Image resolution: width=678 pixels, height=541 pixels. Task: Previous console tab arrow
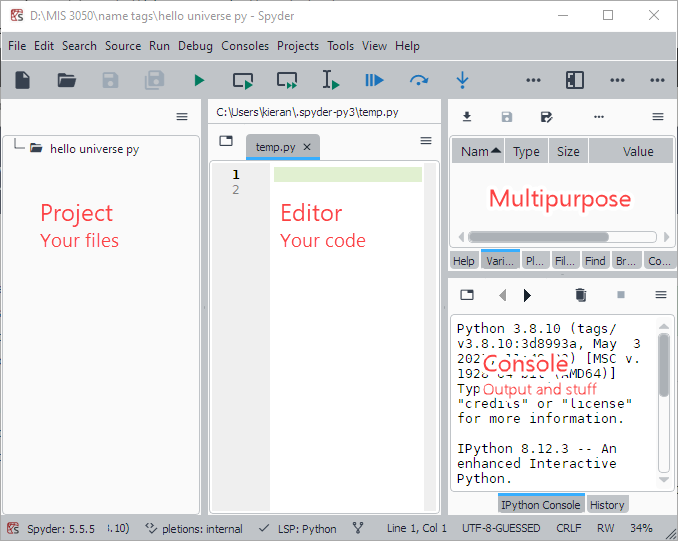[x=502, y=295]
